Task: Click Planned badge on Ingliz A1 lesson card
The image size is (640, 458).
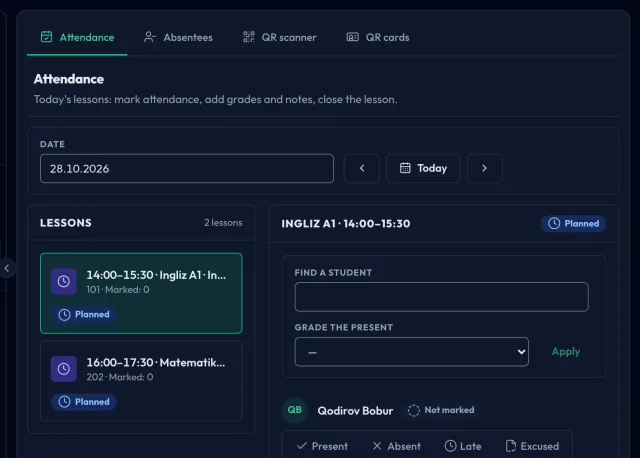Action: [x=84, y=314]
